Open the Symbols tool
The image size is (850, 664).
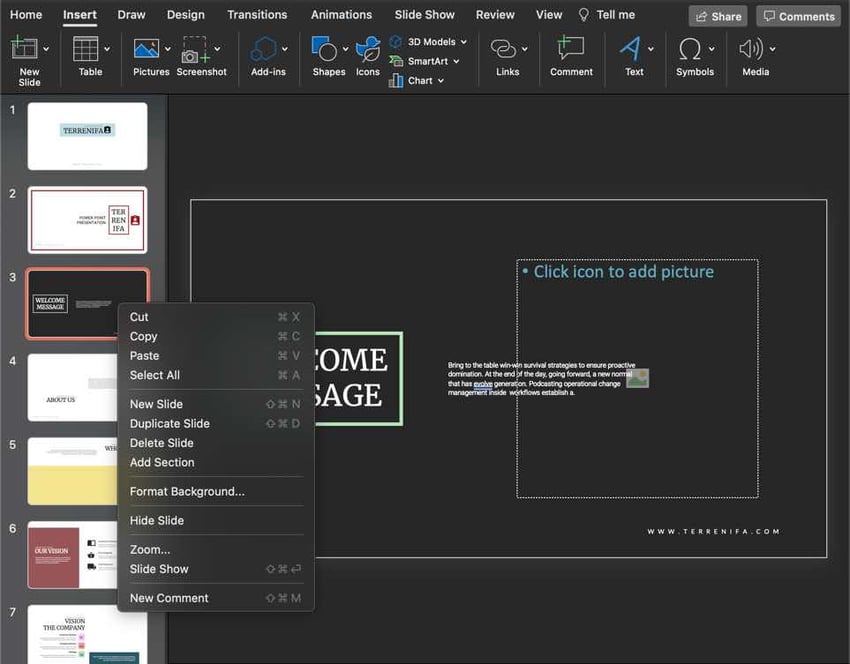click(x=690, y=50)
